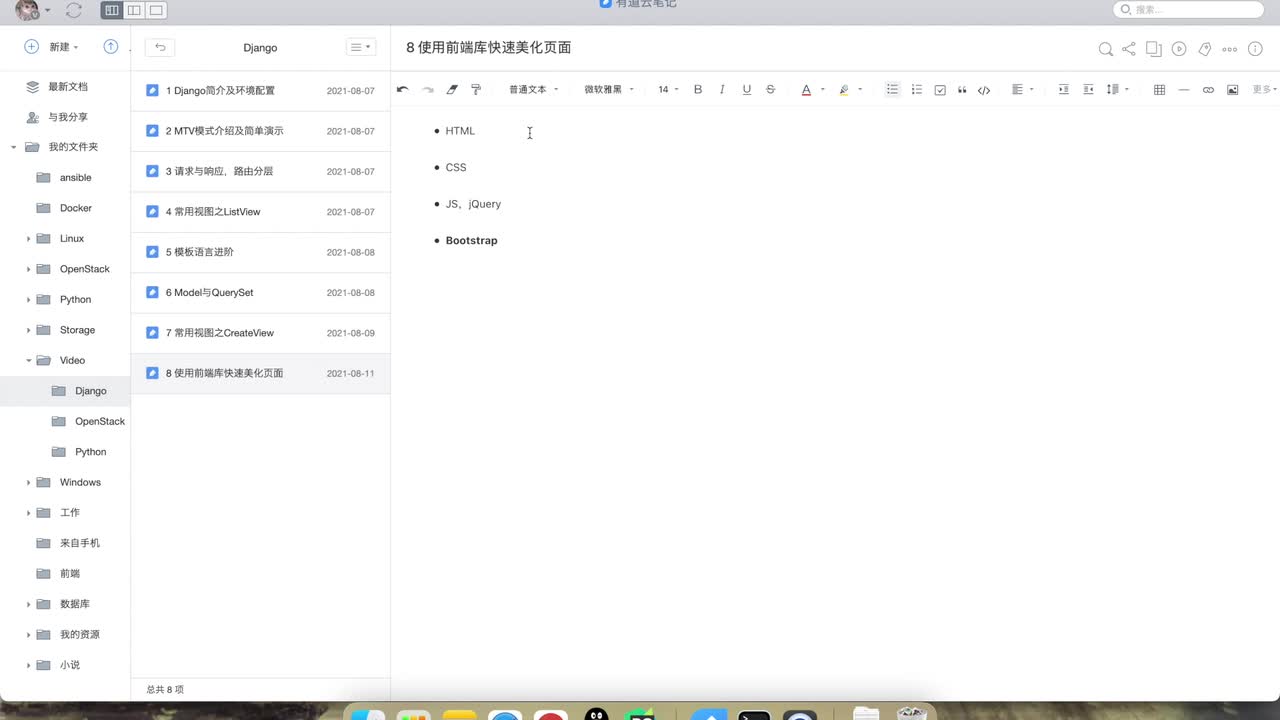
Task: Add a tag to the note
Action: point(1204,49)
